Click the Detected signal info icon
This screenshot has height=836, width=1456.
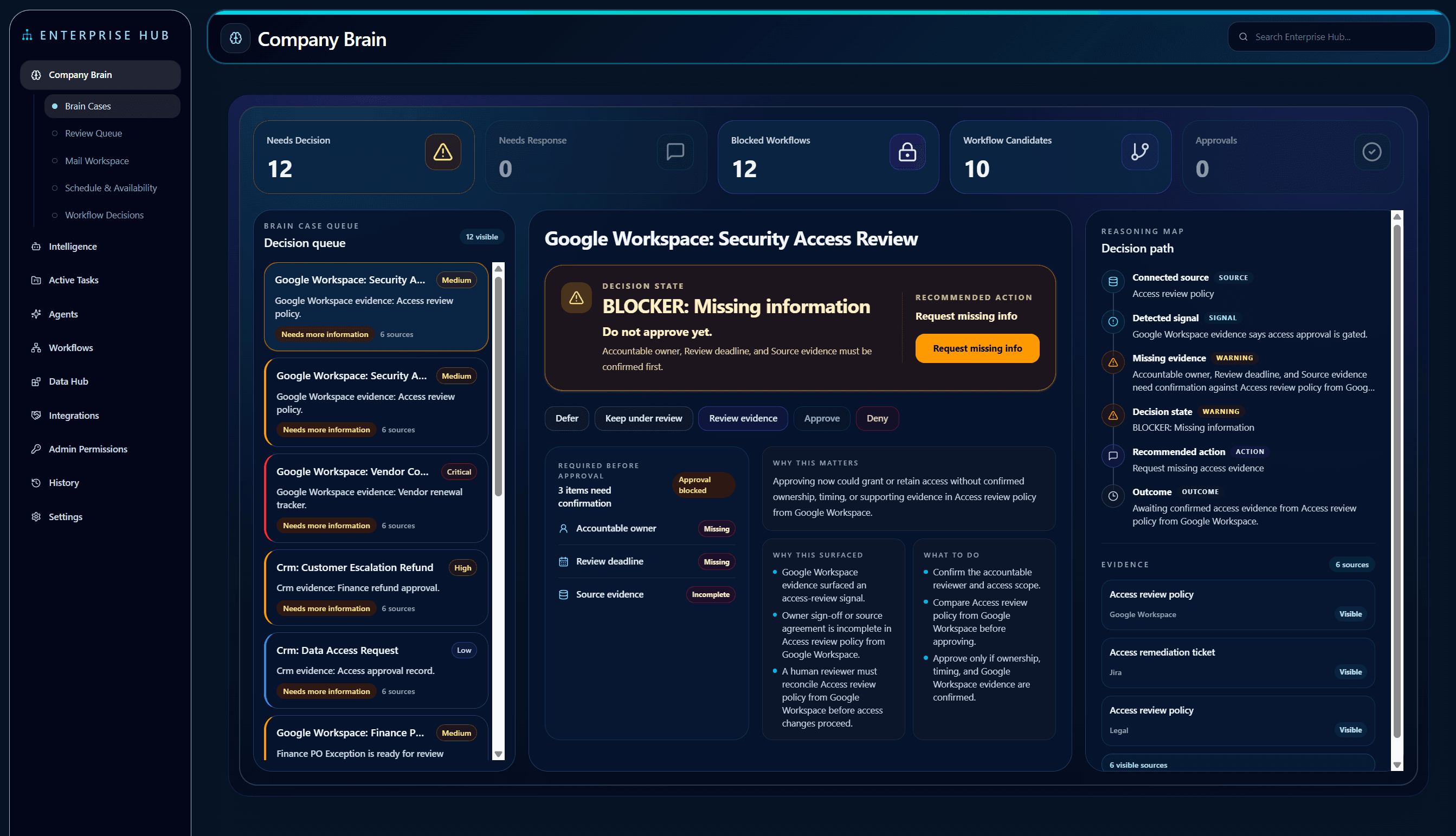coord(1112,321)
